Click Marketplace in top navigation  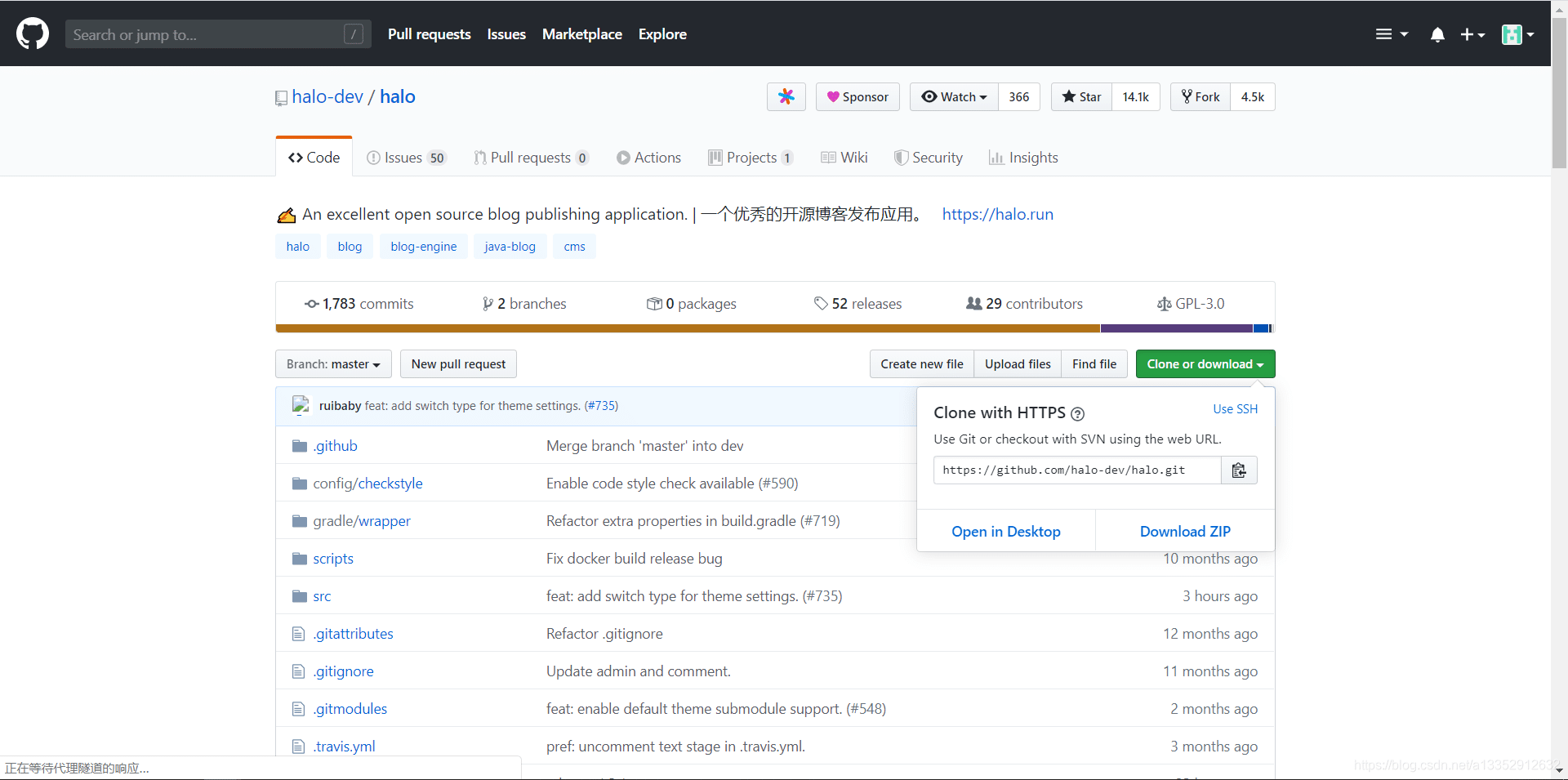(582, 34)
